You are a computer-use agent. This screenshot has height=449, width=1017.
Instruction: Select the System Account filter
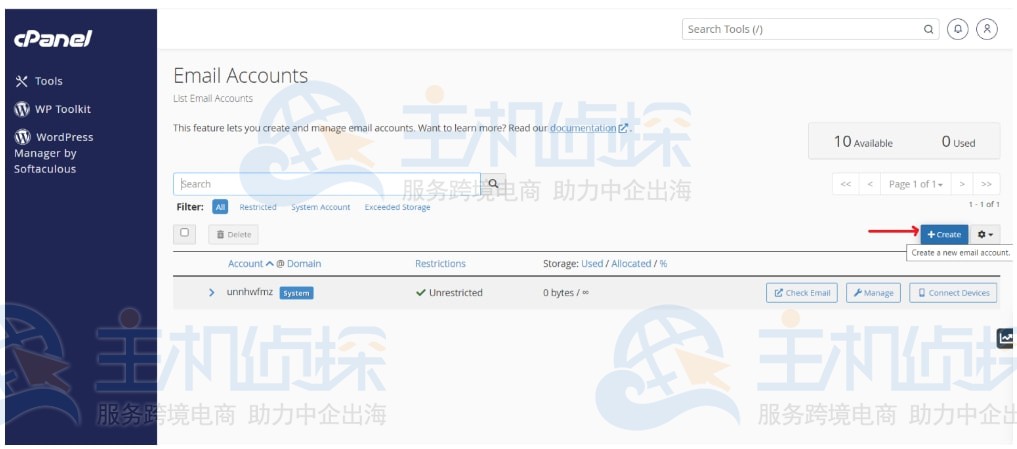(x=320, y=207)
